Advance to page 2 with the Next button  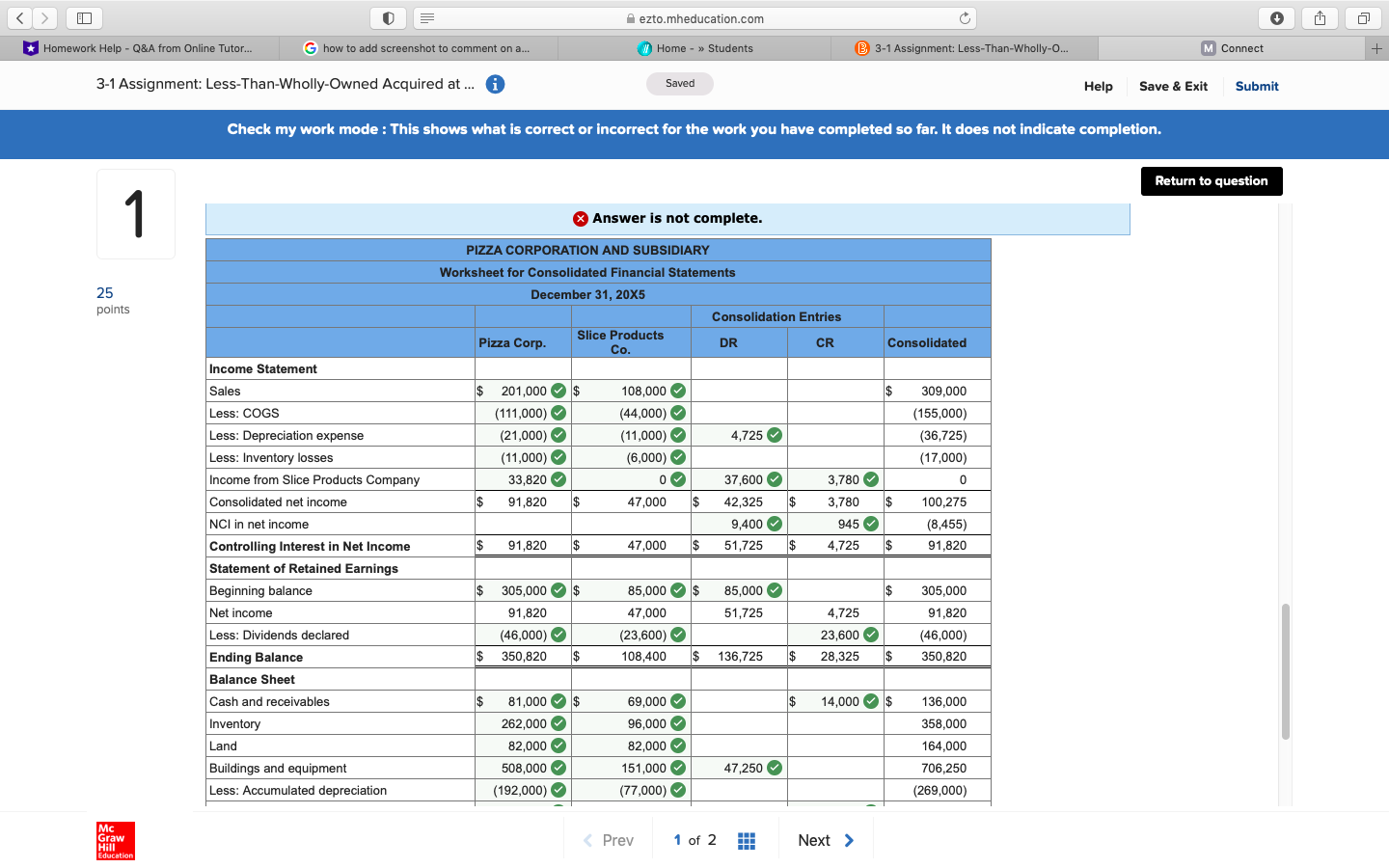825,839
